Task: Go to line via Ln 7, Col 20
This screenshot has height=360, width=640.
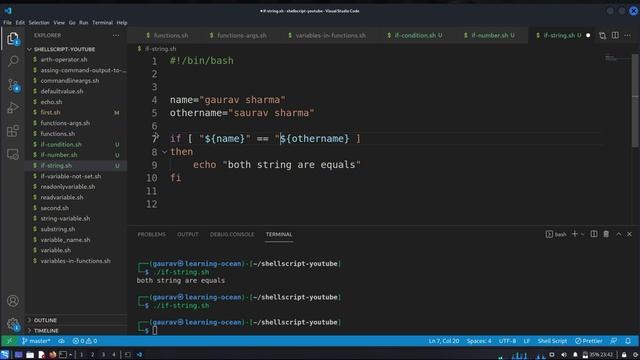Action: pyautogui.click(x=444, y=341)
